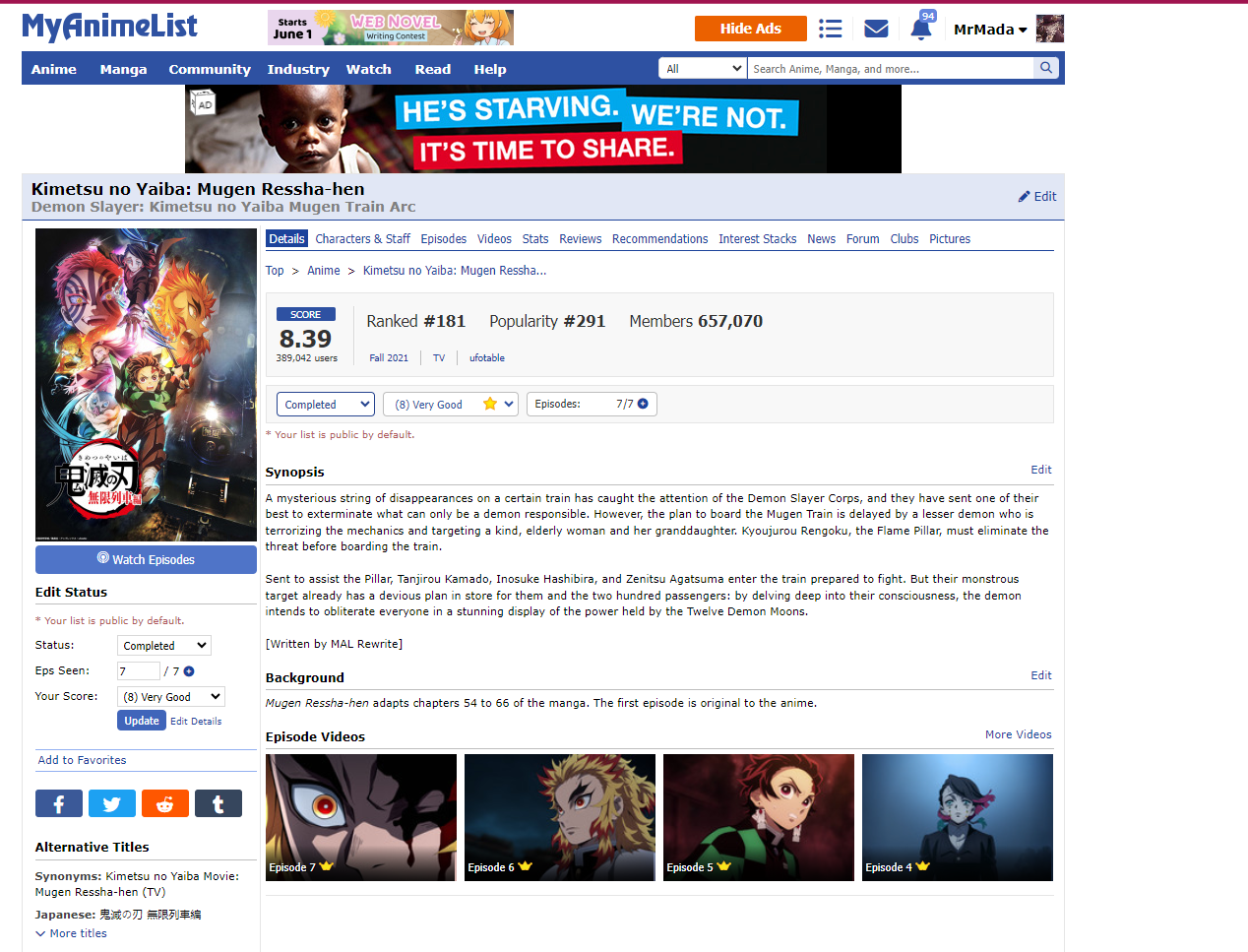This screenshot has width=1248, height=952.
Task: Open the list menu icon in header
Action: pyautogui.click(x=831, y=29)
